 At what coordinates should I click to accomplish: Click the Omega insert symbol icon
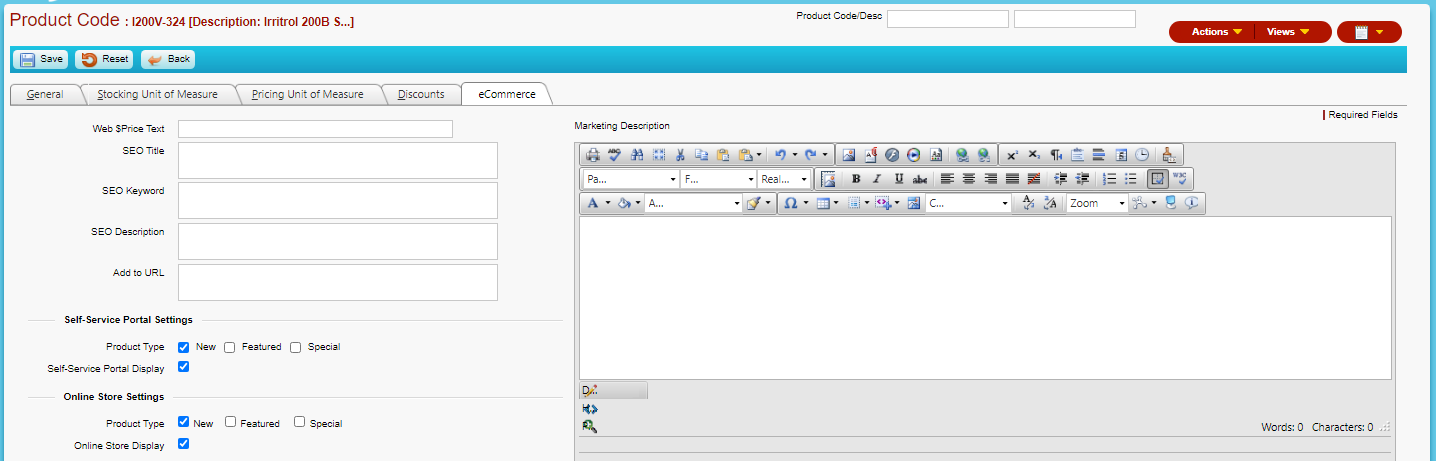790,203
